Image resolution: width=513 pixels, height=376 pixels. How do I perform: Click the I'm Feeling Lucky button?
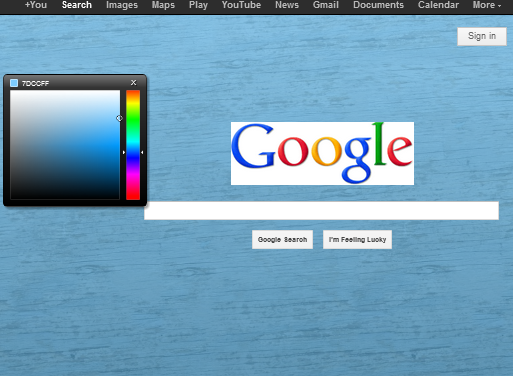(x=357, y=239)
